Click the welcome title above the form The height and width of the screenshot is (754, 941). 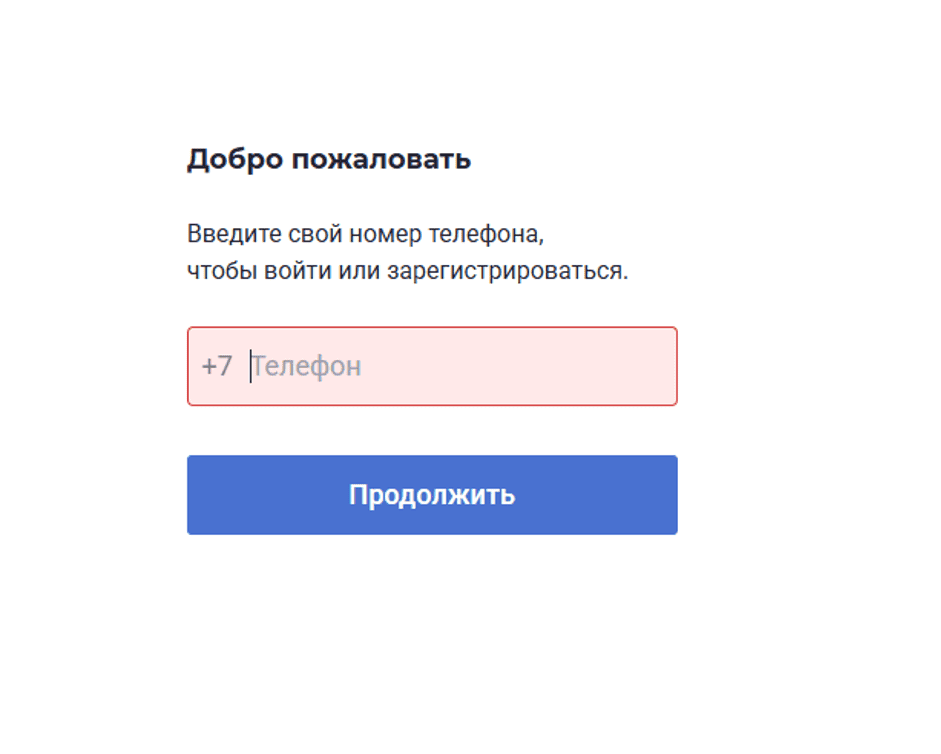click(x=329, y=157)
